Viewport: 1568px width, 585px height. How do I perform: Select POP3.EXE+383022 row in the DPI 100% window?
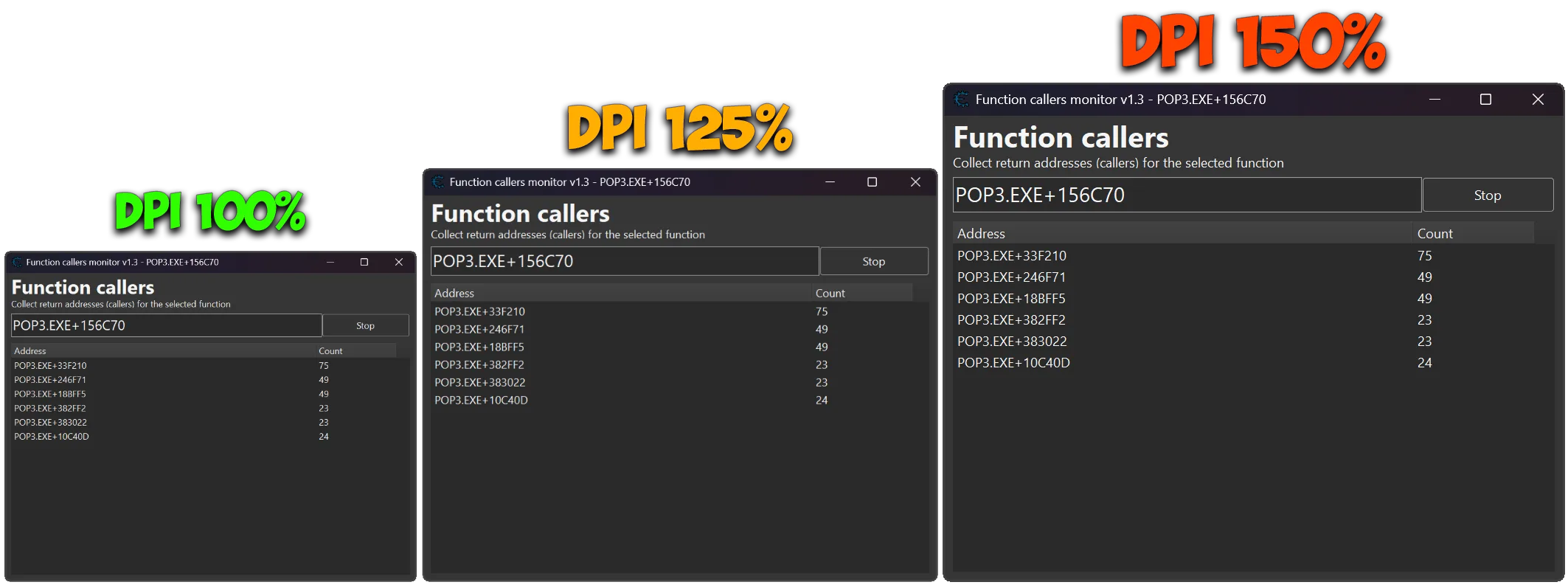[210, 422]
